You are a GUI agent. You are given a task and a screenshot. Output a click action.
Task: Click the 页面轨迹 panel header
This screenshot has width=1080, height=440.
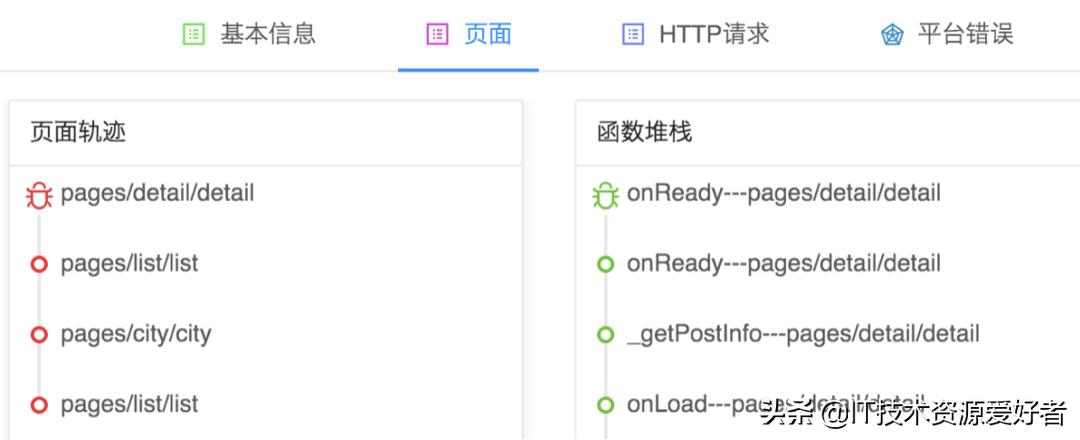point(78,132)
